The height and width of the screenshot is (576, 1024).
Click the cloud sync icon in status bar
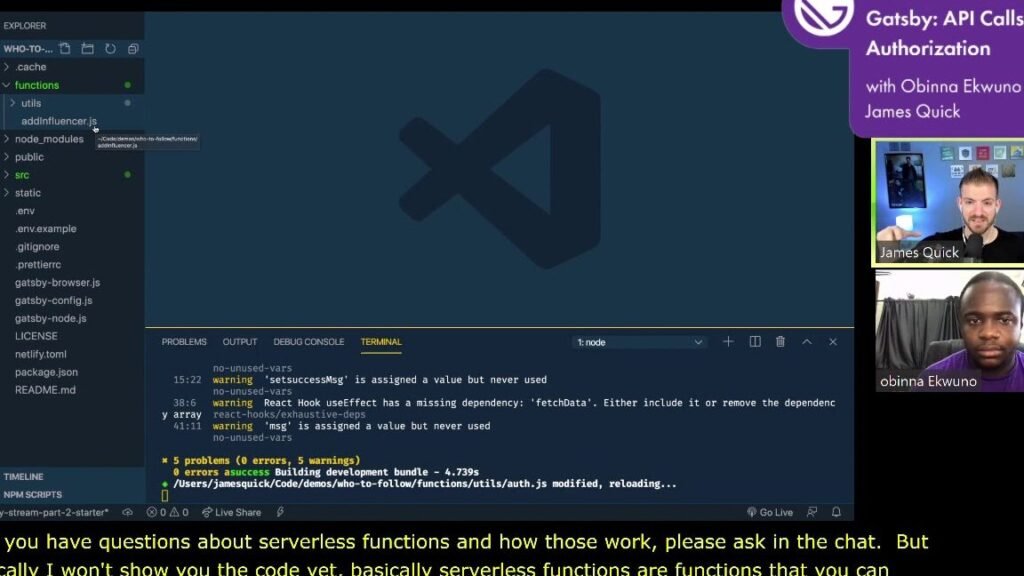(x=127, y=513)
